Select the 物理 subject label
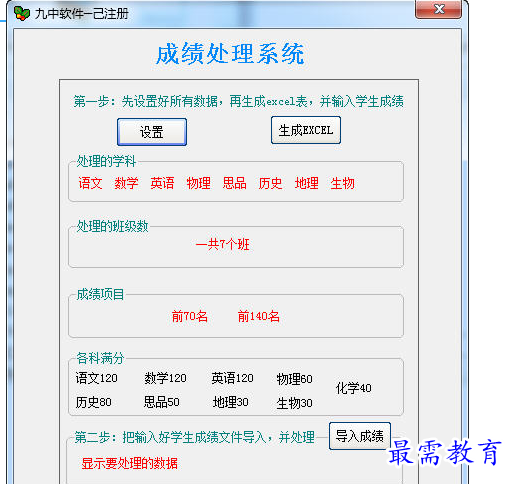The width and height of the screenshot is (510, 484). tap(198, 183)
